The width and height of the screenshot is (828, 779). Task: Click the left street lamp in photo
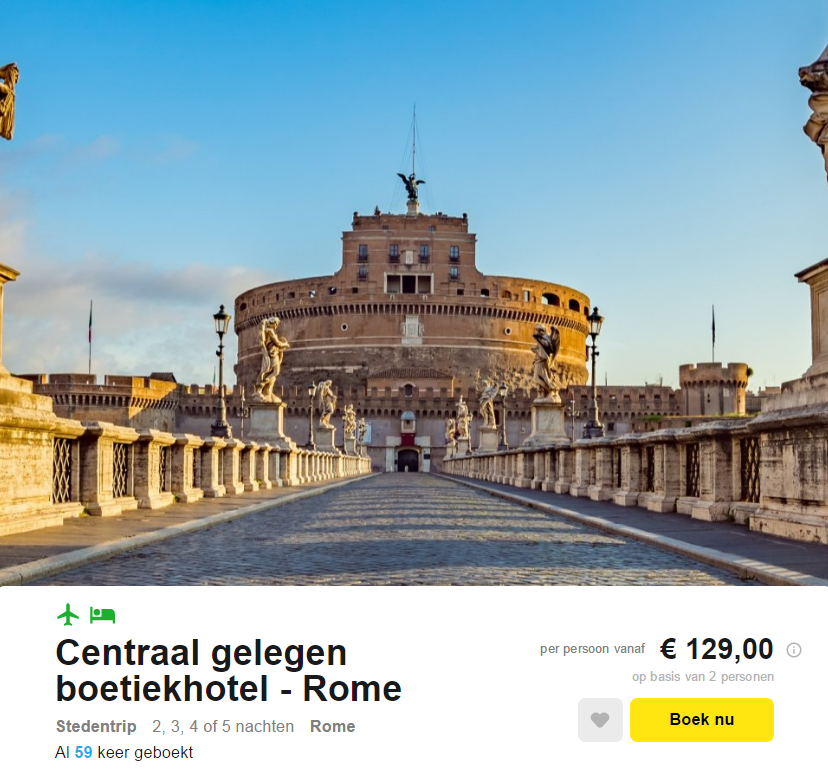(221, 372)
